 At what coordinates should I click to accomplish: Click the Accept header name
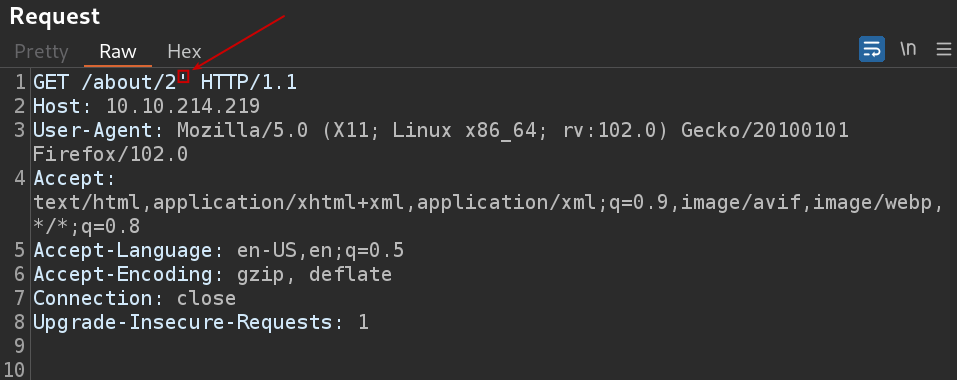coord(69,179)
